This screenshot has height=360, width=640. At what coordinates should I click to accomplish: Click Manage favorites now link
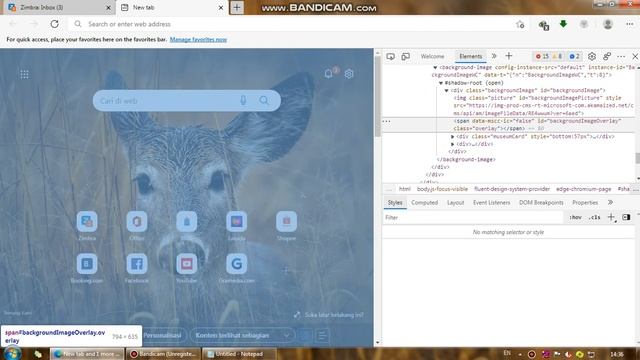click(x=198, y=40)
